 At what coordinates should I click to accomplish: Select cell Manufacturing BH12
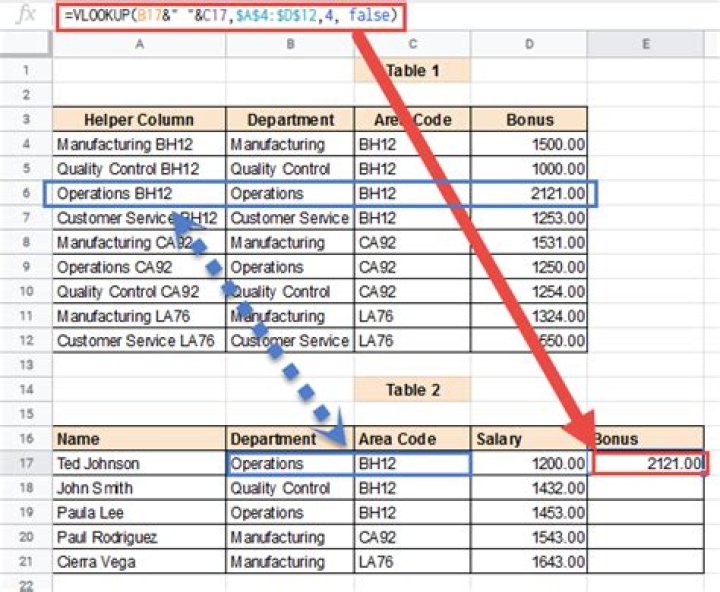139,144
